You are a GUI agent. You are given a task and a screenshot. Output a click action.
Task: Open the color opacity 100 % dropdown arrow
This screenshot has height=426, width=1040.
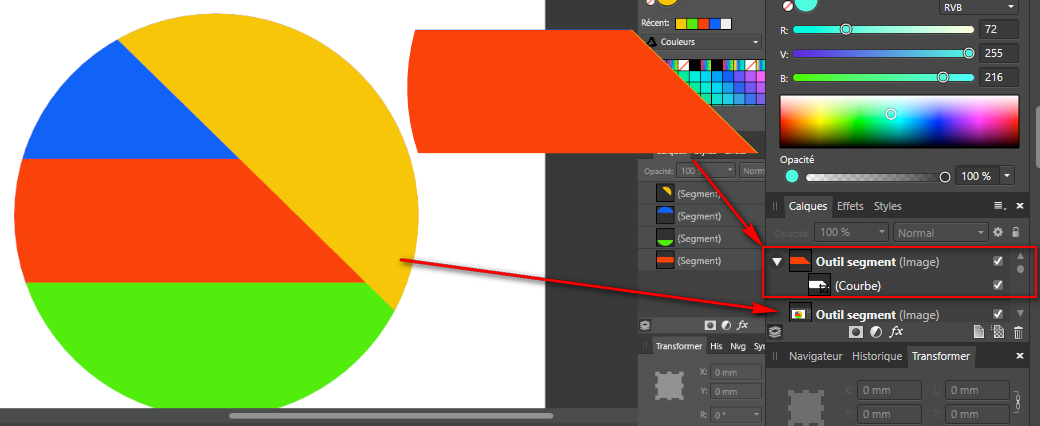point(1008,176)
